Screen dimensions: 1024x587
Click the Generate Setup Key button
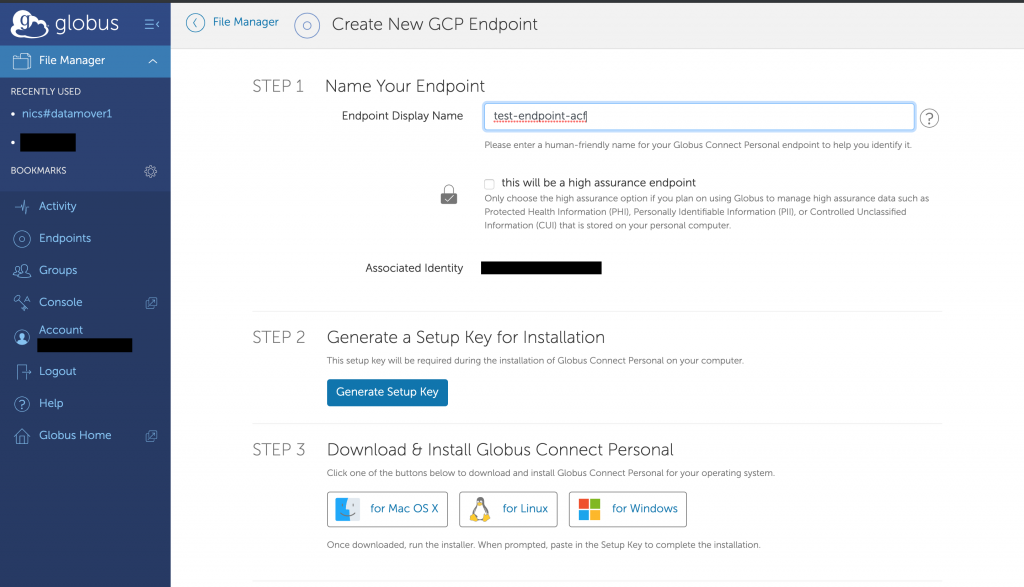click(387, 392)
